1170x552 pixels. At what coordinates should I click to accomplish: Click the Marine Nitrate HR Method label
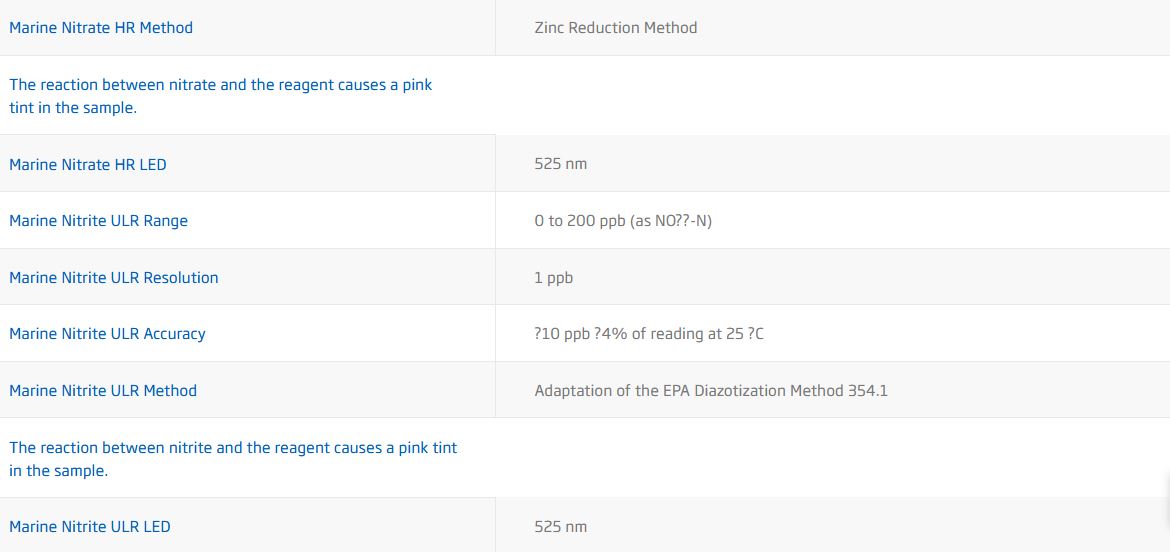(101, 28)
